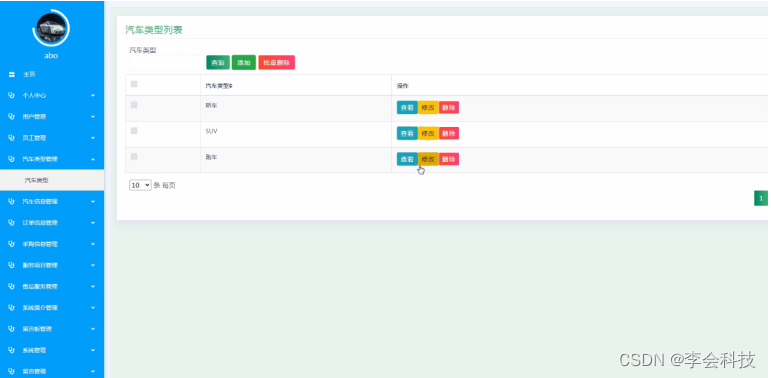The image size is (771, 378).
Task: Open the 用户管理 menu label
Action: [x=34, y=117]
